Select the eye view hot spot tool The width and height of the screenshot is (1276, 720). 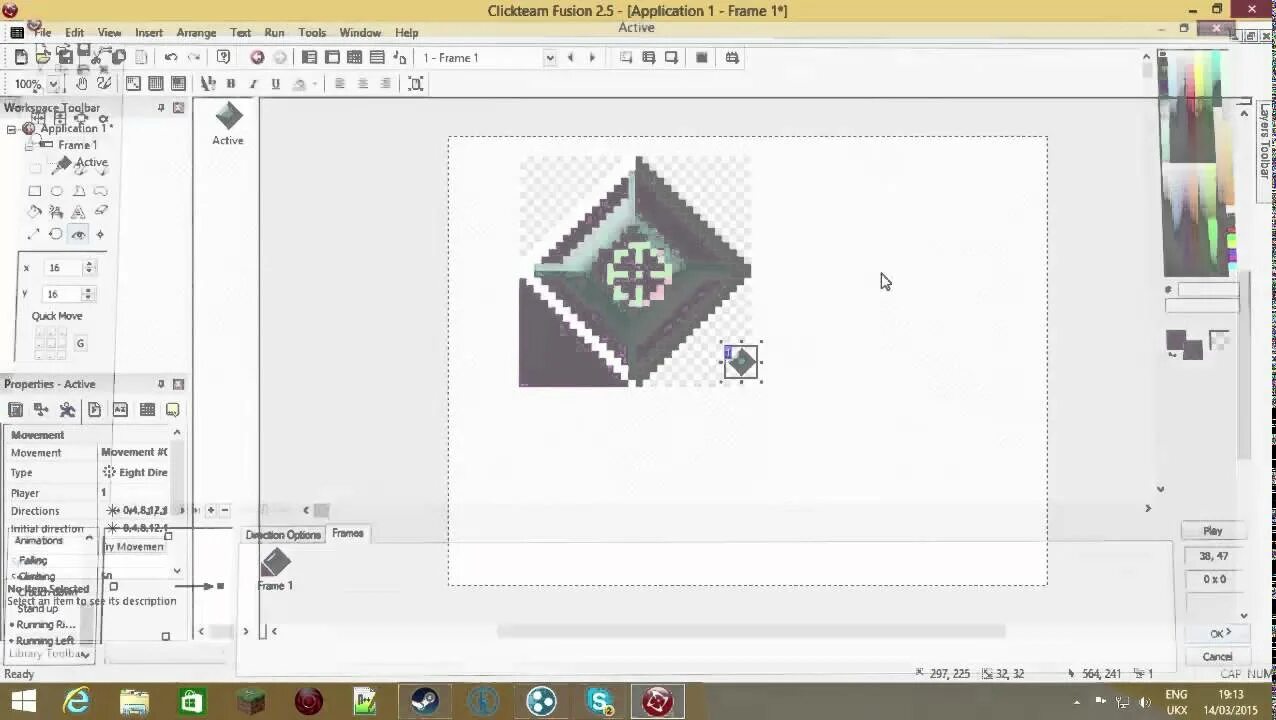(78, 234)
